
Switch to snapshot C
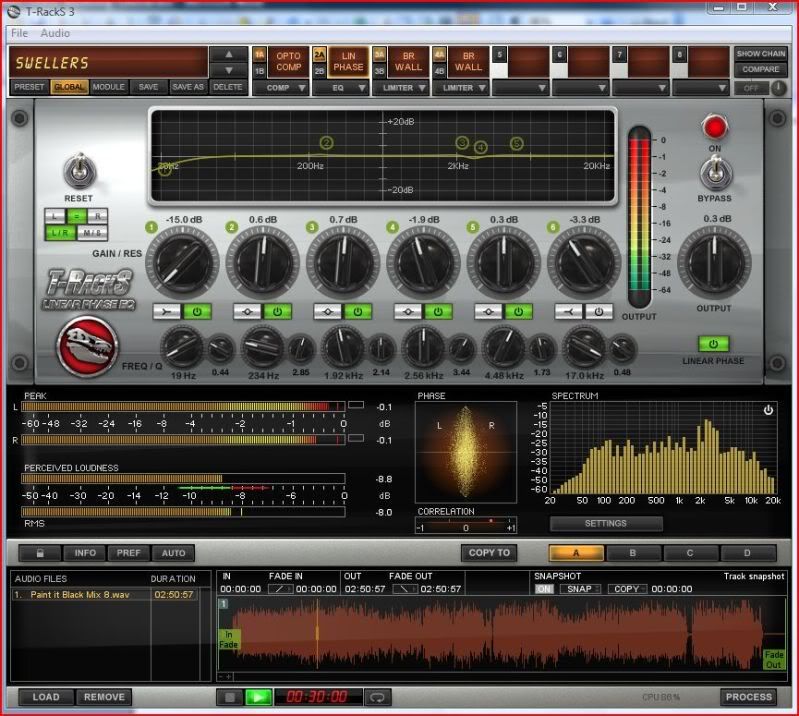689,553
